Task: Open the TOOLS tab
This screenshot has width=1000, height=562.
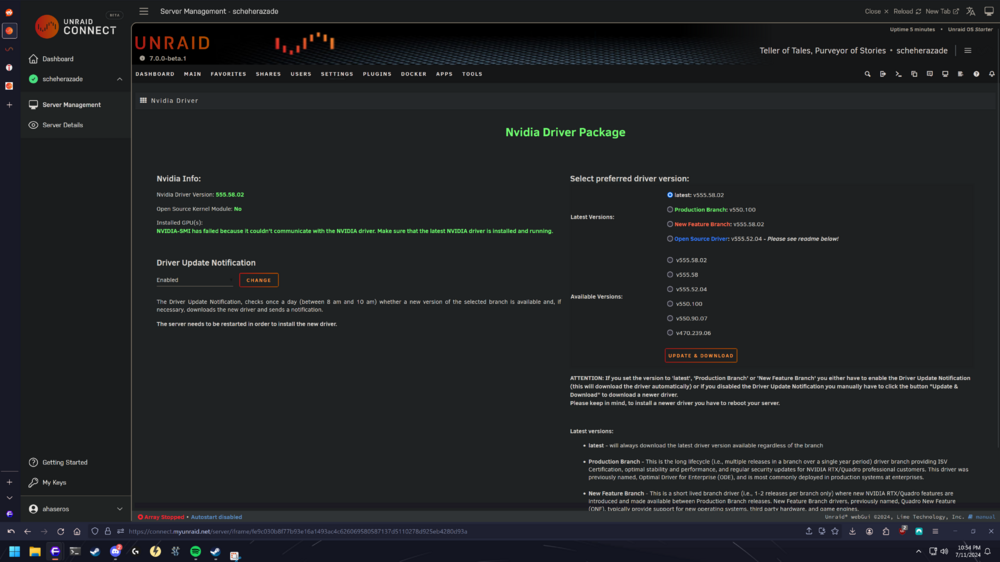Action: pos(473,74)
